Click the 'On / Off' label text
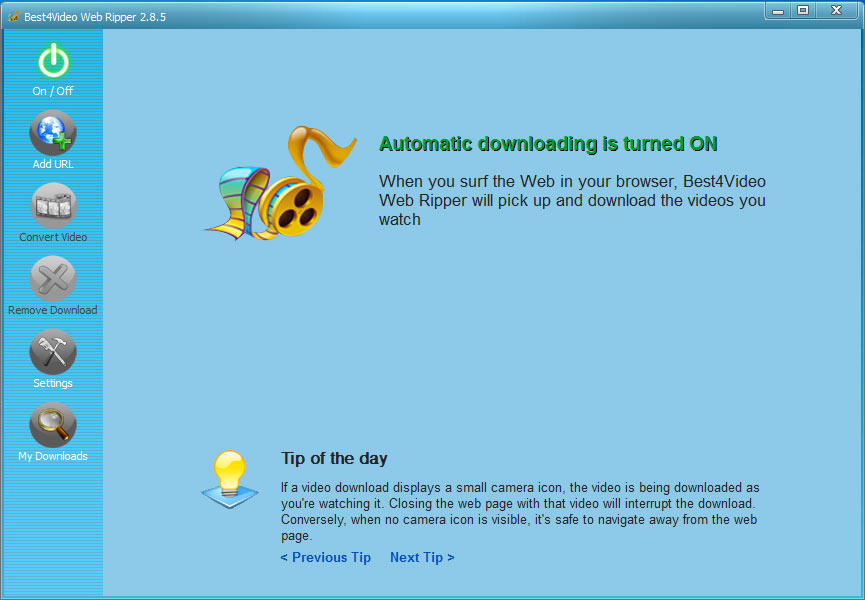Image resolution: width=865 pixels, height=600 pixels. 53,91
